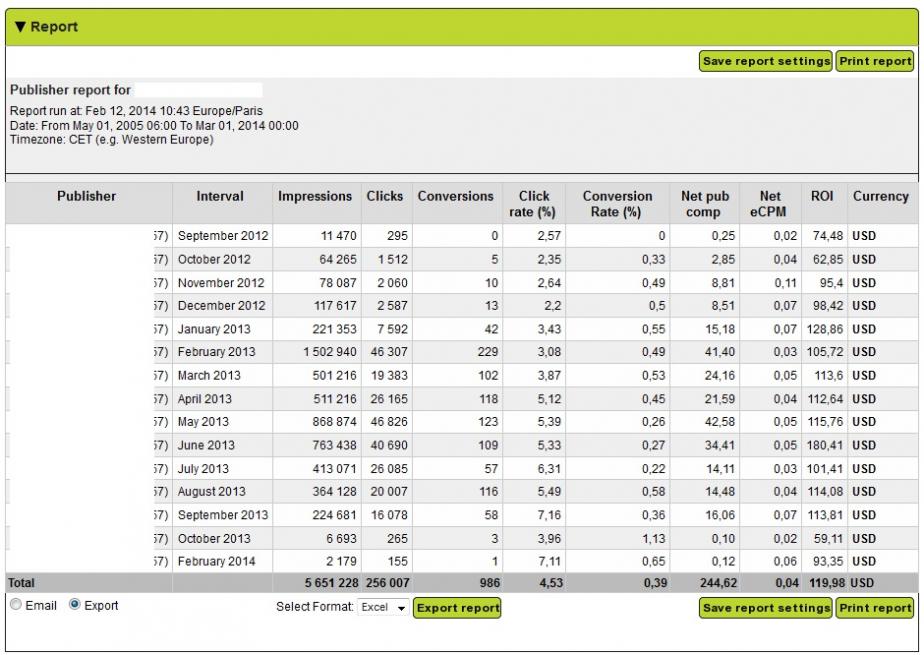Sort by Publisher column header
Screen dimensions: 924x655
tap(86, 196)
